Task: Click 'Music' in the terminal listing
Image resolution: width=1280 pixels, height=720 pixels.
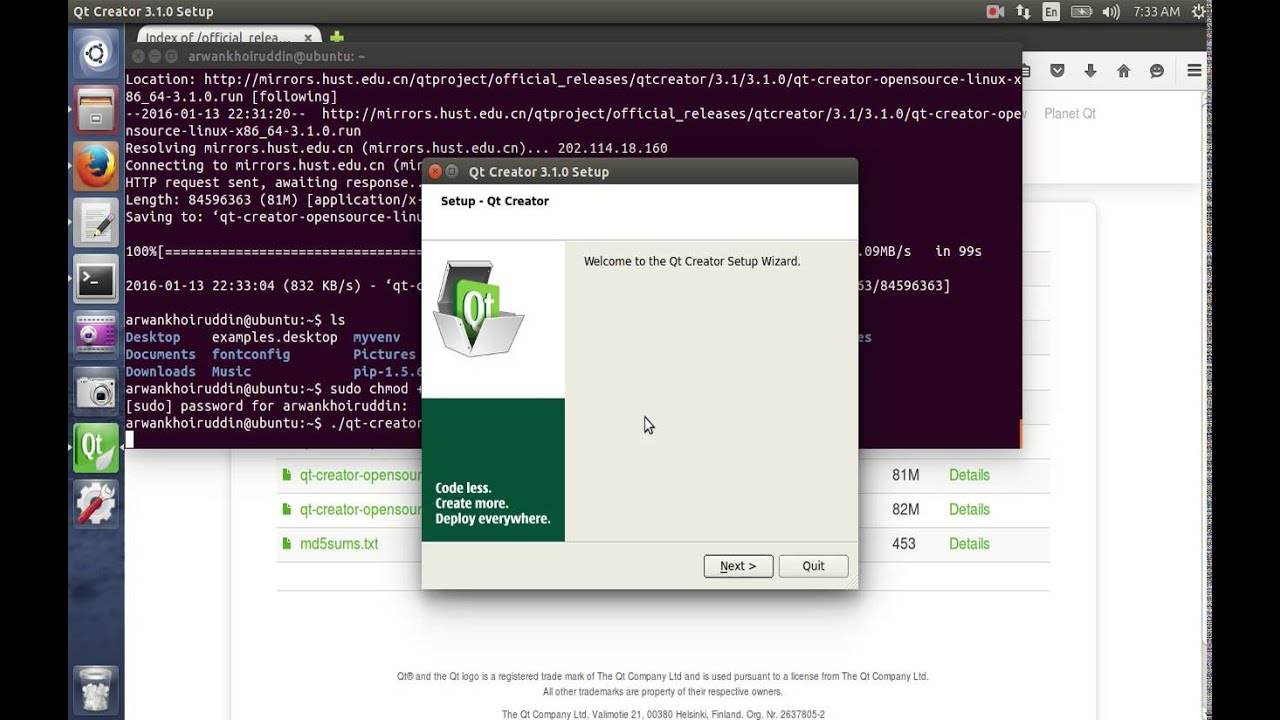Action: [x=231, y=371]
